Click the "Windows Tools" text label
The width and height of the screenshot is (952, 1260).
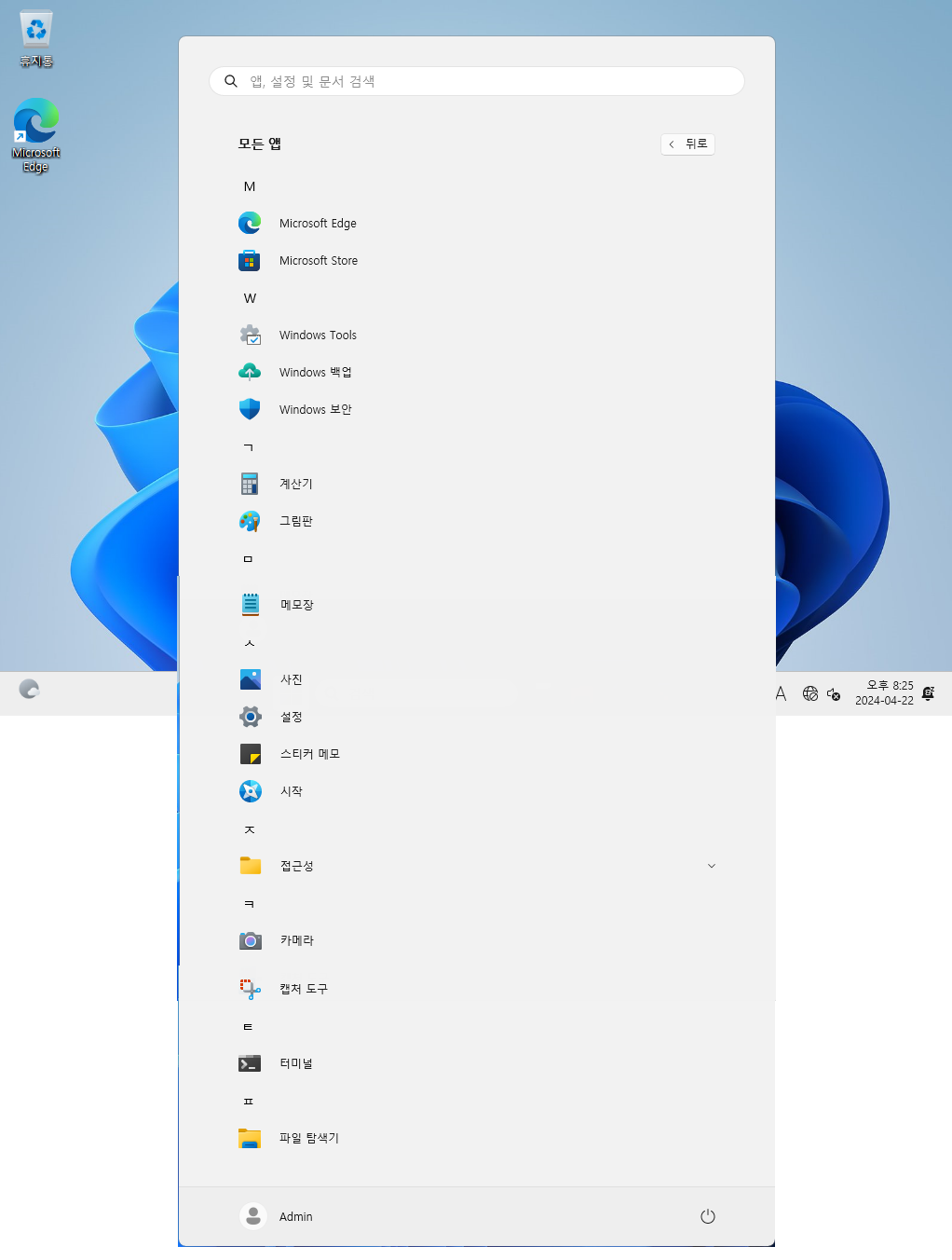318,336
